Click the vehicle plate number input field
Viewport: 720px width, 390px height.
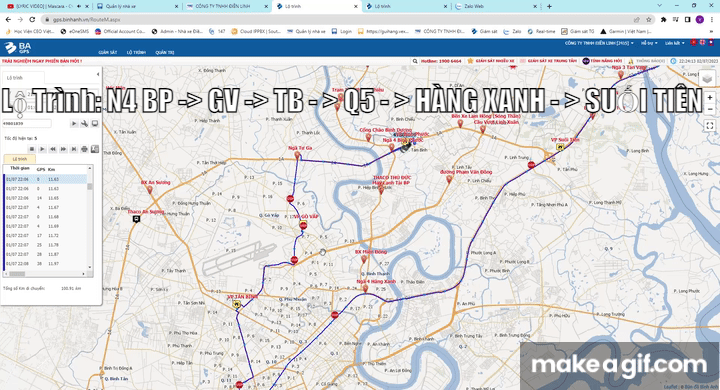[x=27, y=124]
